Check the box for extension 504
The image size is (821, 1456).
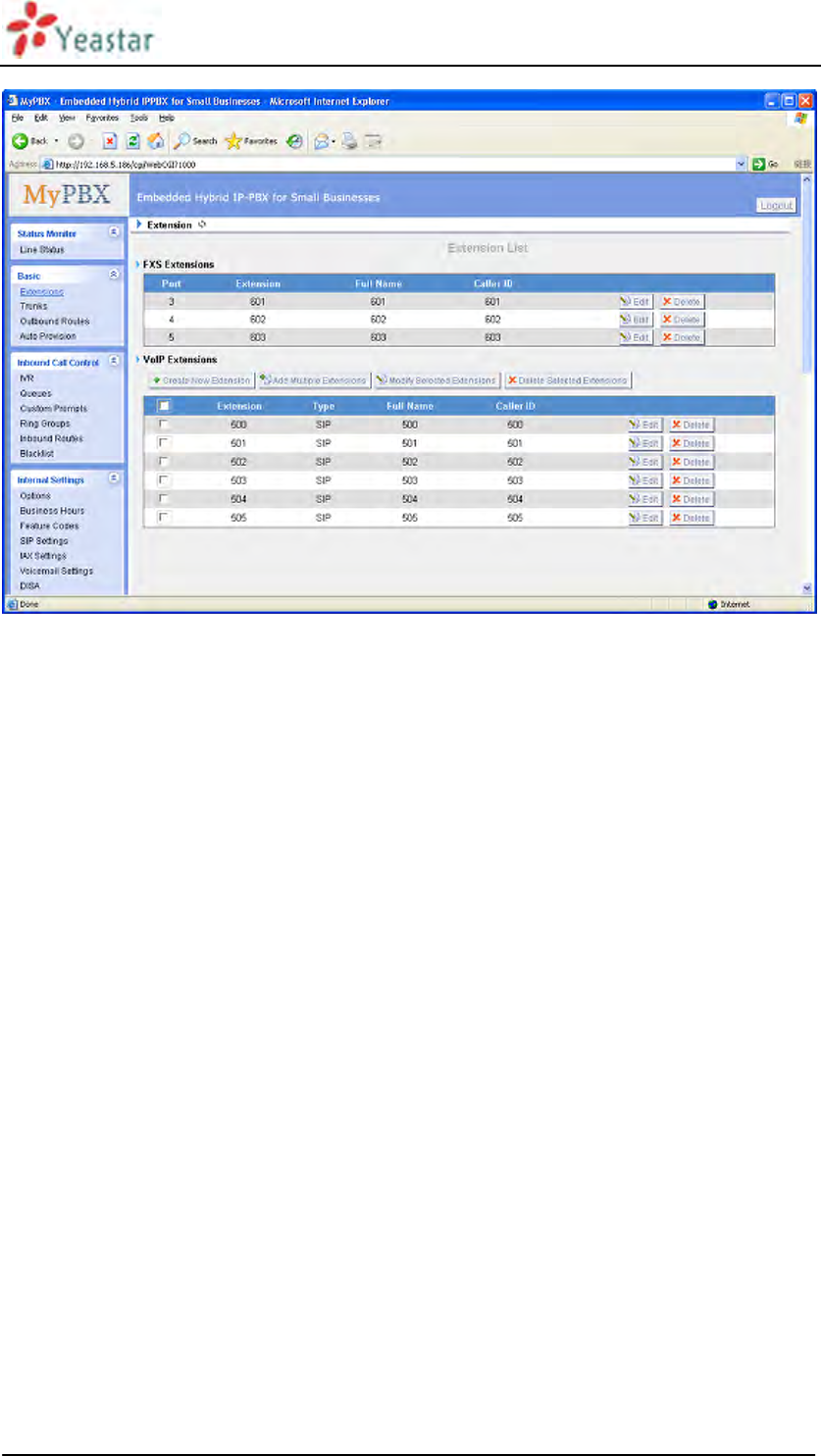click(165, 499)
